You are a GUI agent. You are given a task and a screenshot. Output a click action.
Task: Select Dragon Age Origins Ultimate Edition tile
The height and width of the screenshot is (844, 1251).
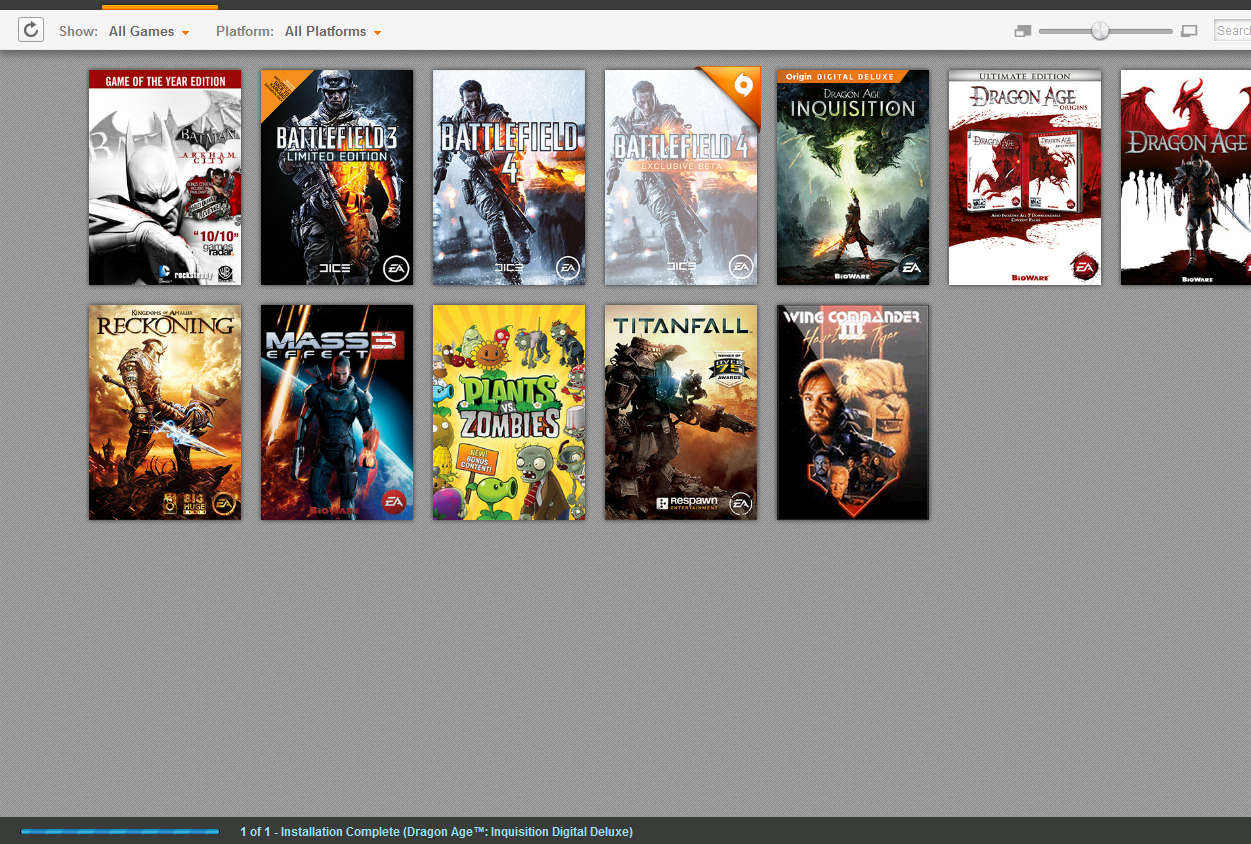click(x=1025, y=177)
